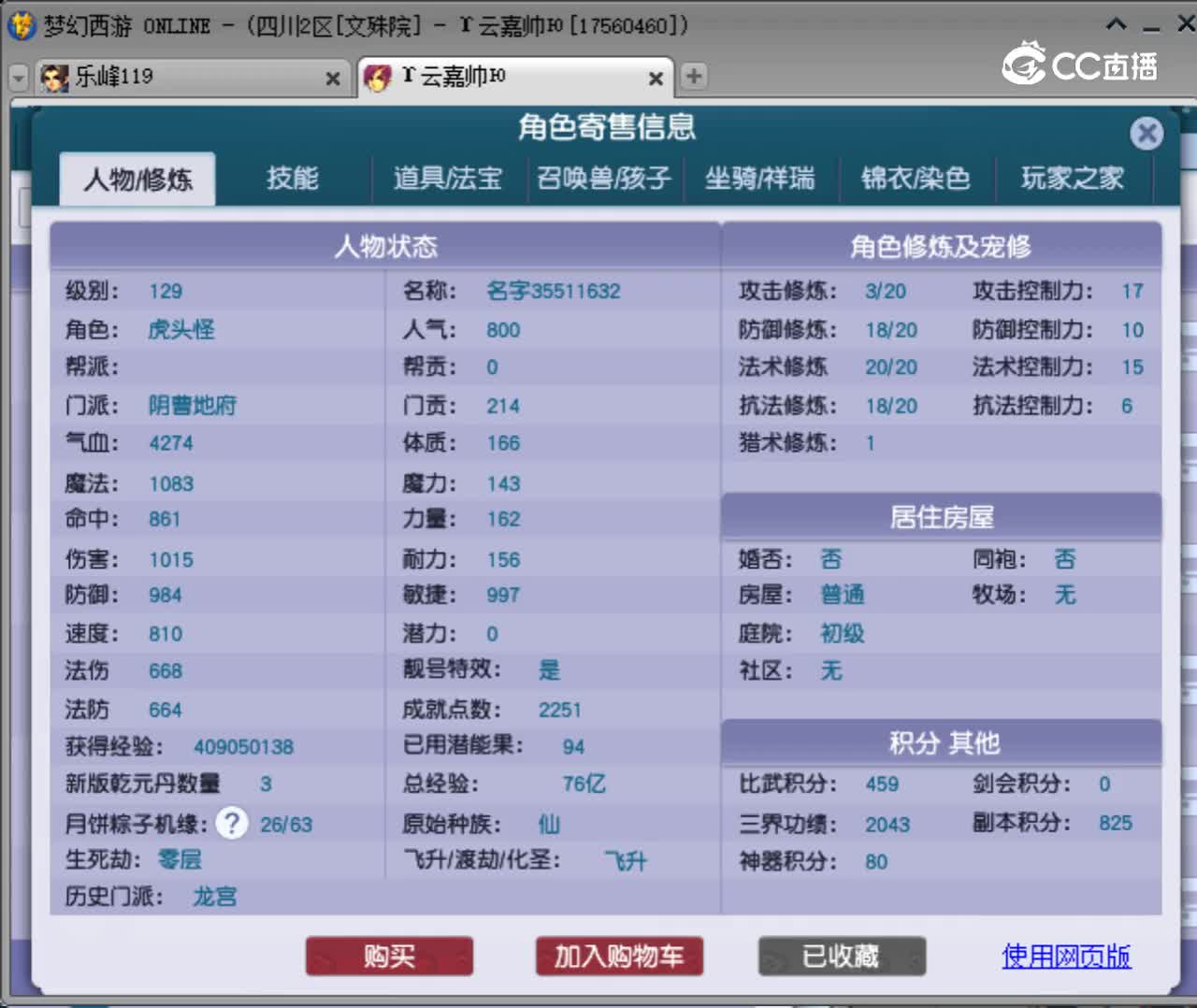Viewport: 1197px width, 1008px height.
Task: Click the 积分 其他 section header
Action: point(941,742)
